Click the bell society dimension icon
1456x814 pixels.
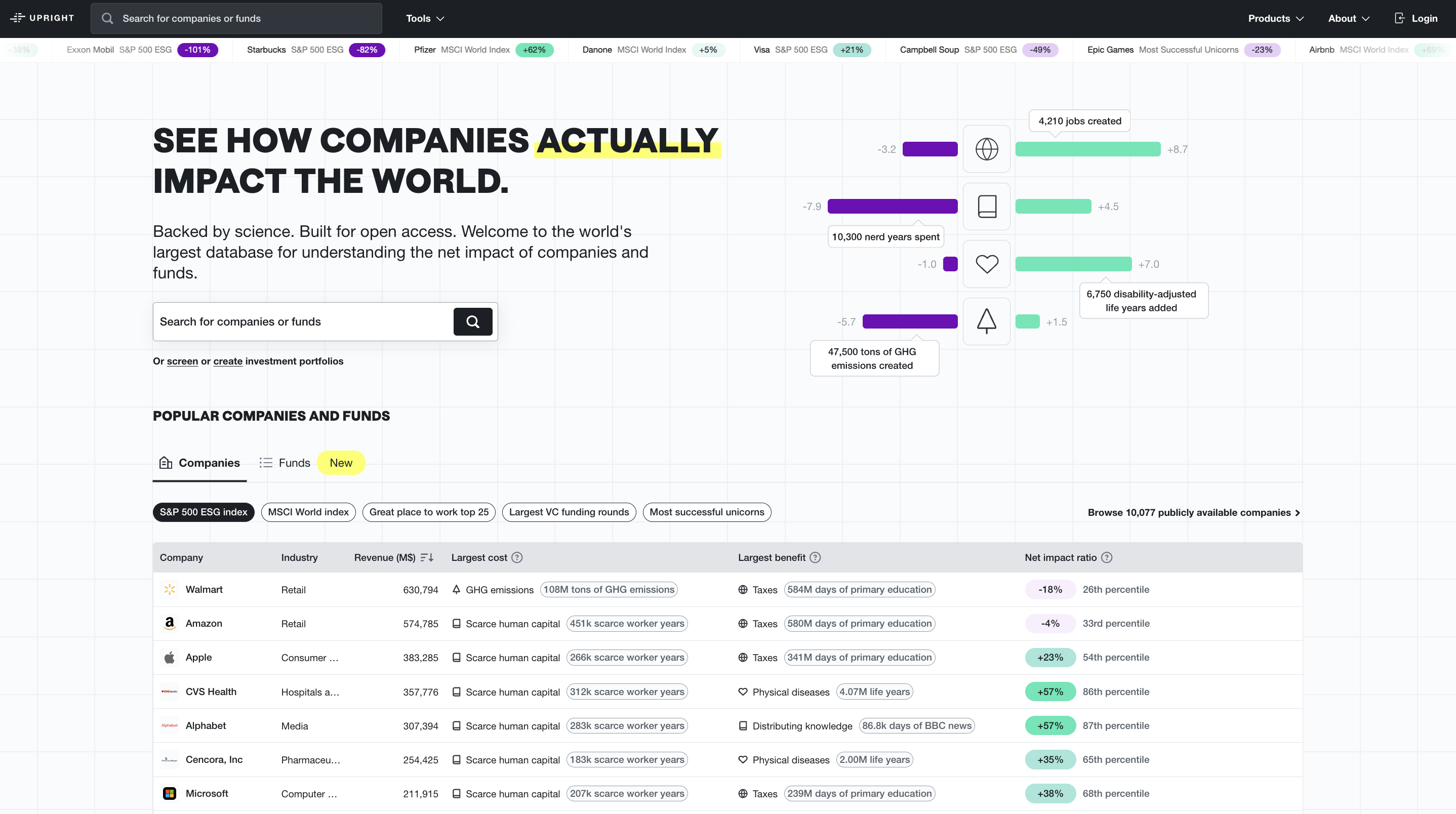coord(986,321)
